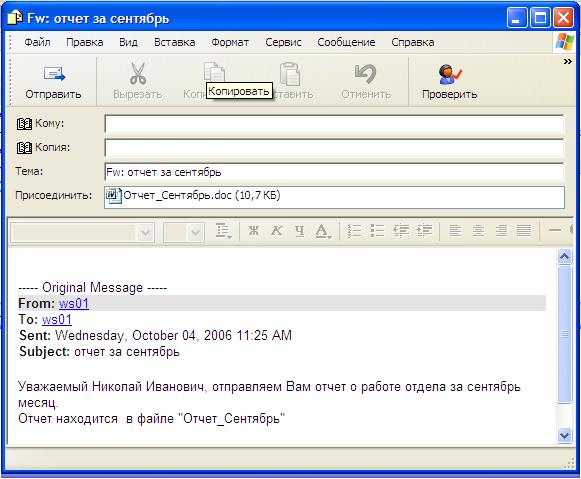Show more toolbar buttons chevron
The image size is (581, 479).
coord(568,61)
